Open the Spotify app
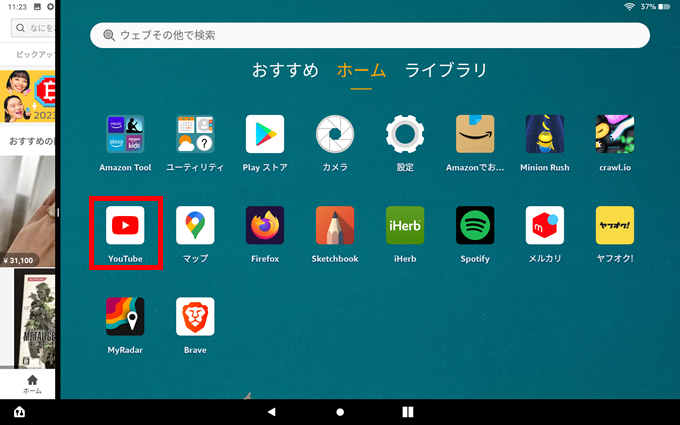This screenshot has height=425, width=680. [x=475, y=225]
